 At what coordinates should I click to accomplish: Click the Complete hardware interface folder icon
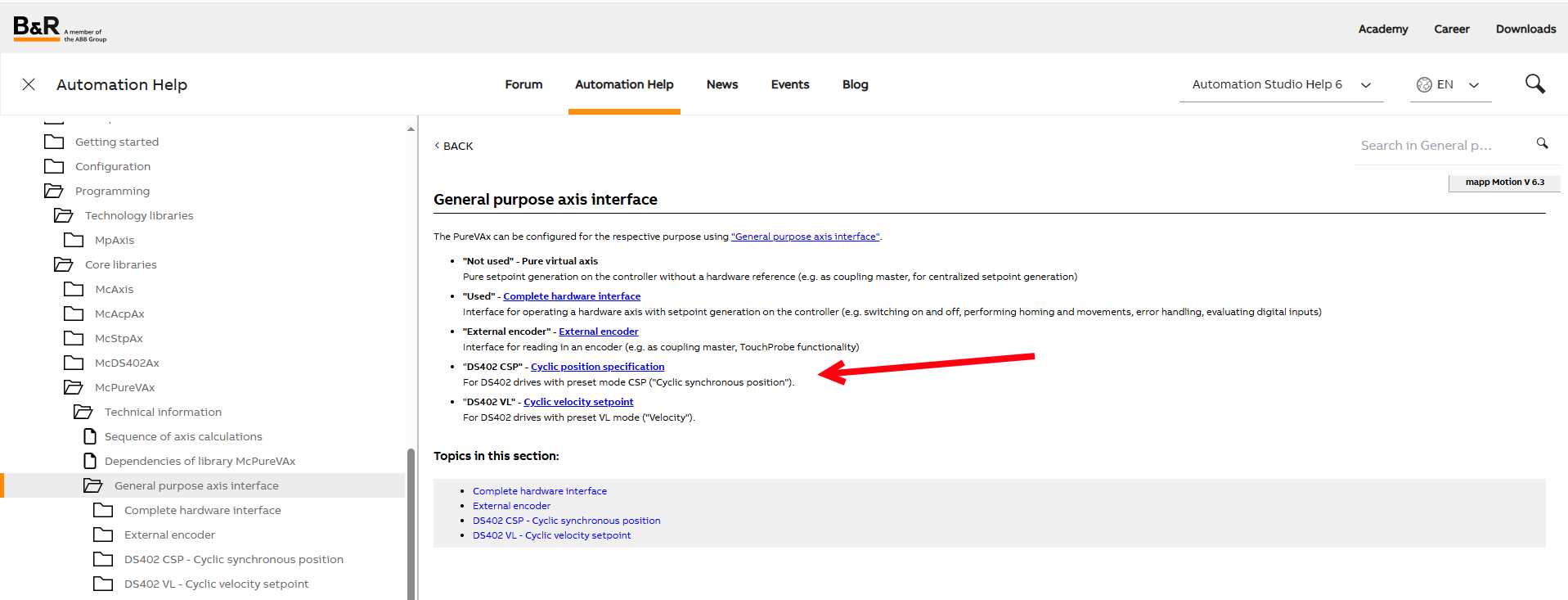point(103,510)
